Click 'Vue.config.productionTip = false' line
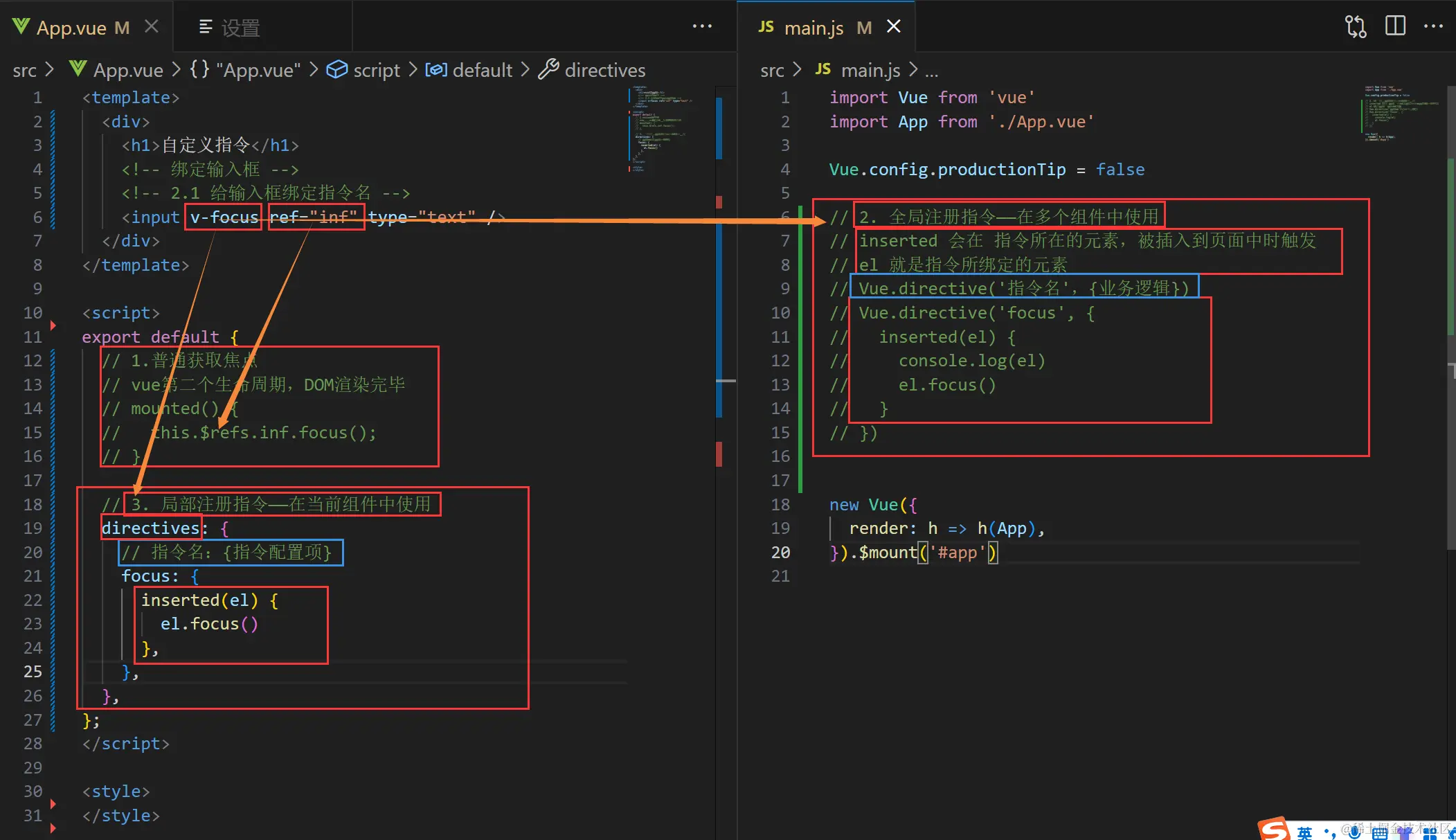Viewport: 1456px width, 840px height. pyautogui.click(x=987, y=169)
